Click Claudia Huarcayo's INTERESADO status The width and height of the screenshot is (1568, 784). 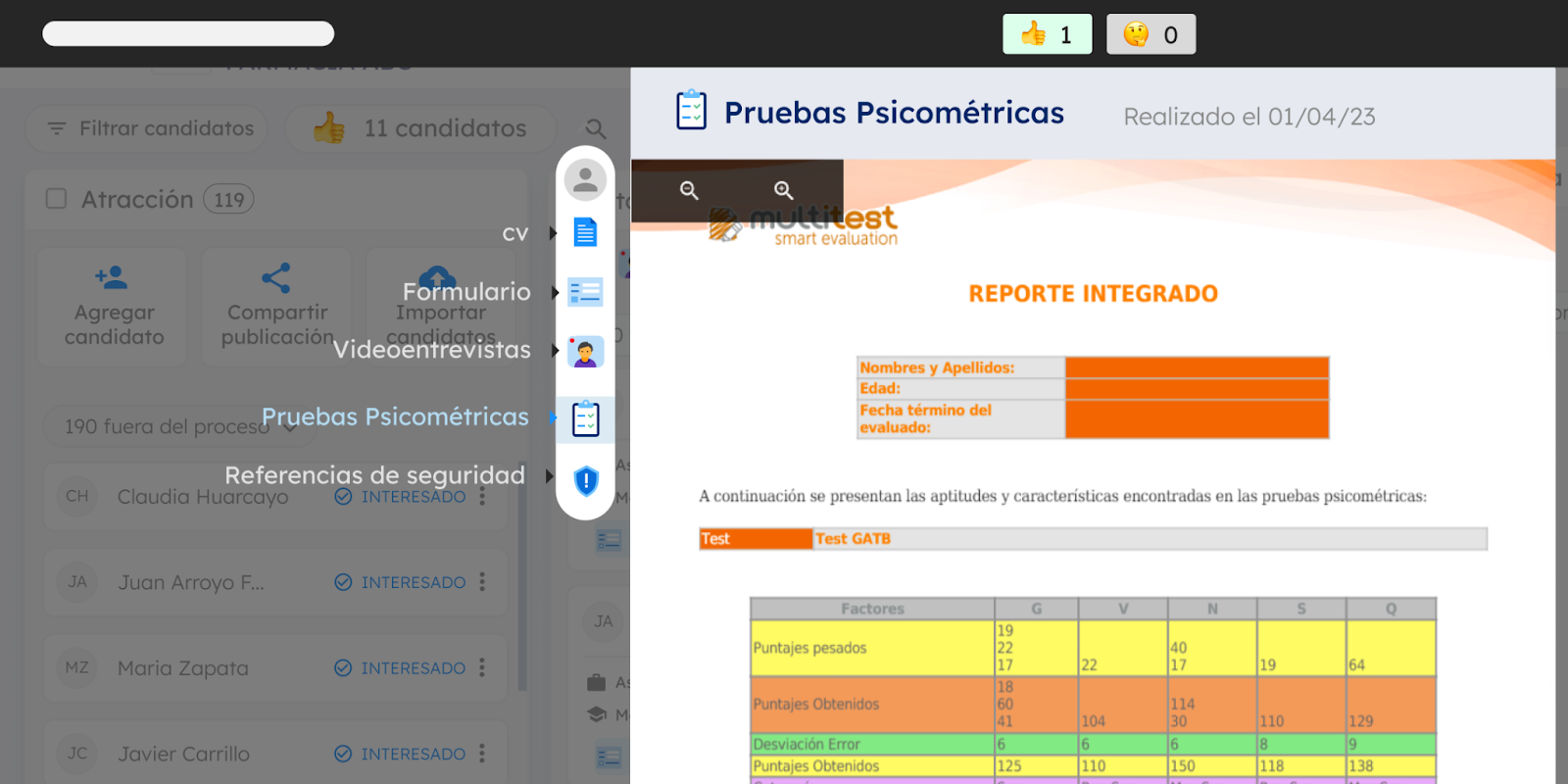pyautogui.click(x=401, y=497)
